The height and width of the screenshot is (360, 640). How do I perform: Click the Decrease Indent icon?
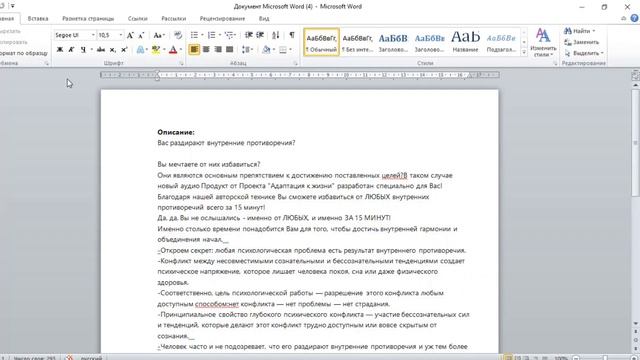249,35
